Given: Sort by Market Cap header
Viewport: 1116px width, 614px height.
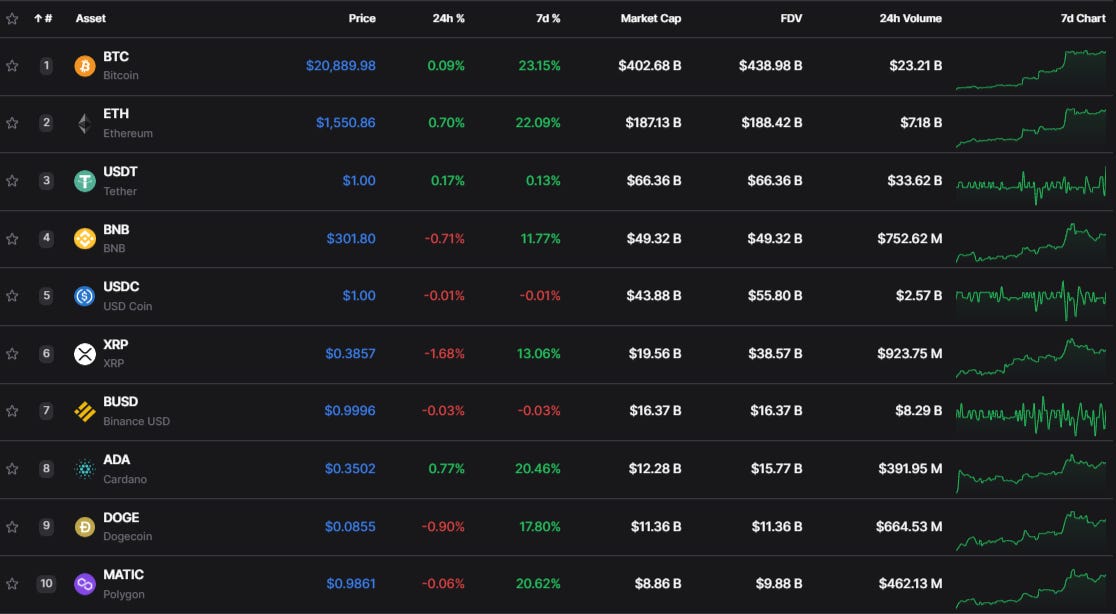Looking at the screenshot, I should 651,18.
